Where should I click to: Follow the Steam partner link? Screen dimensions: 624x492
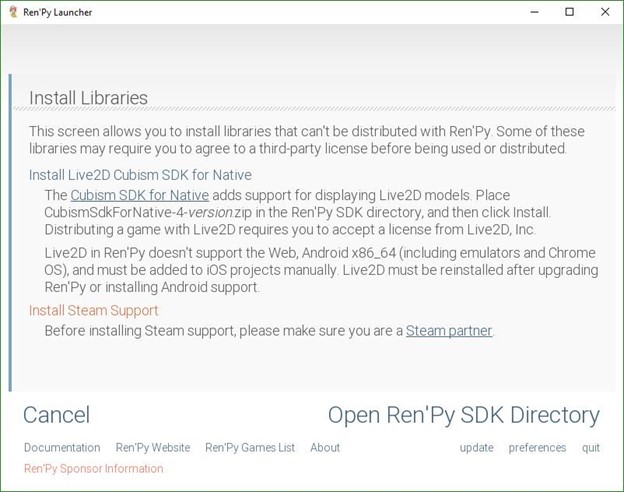449,331
